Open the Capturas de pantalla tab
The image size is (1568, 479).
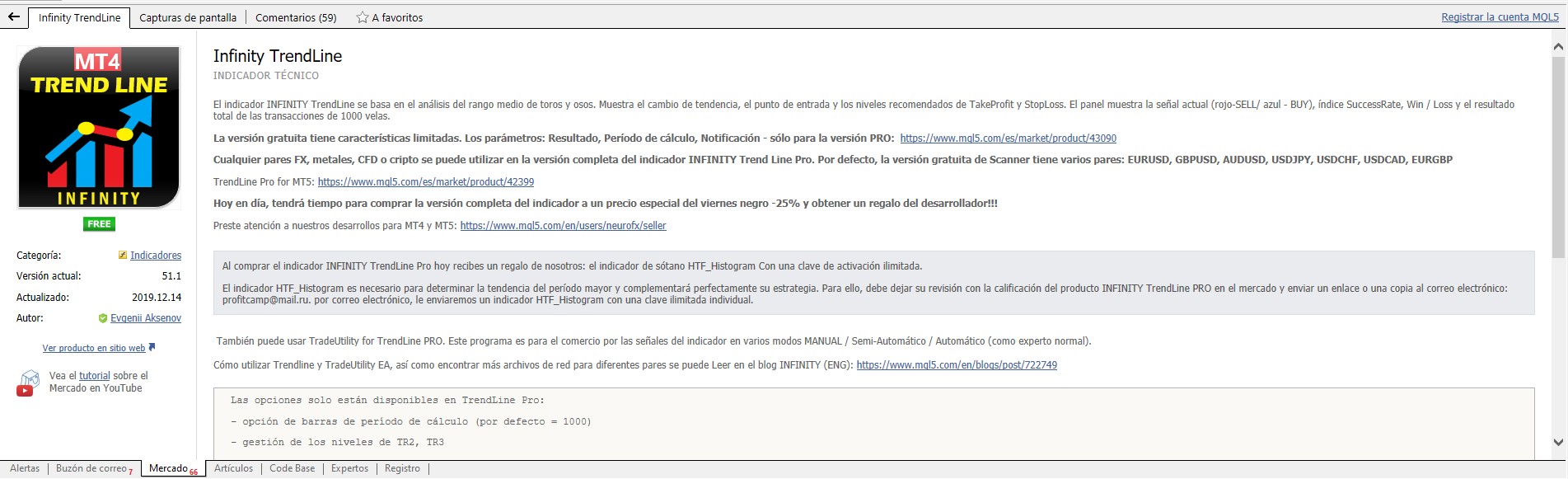coord(188,17)
